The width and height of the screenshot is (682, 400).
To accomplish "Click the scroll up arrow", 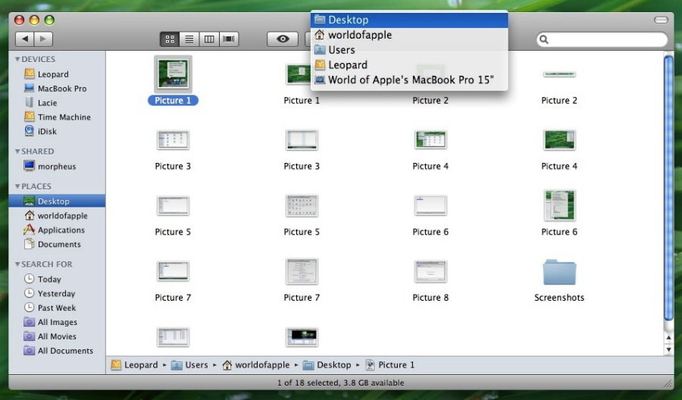I will point(669,338).
